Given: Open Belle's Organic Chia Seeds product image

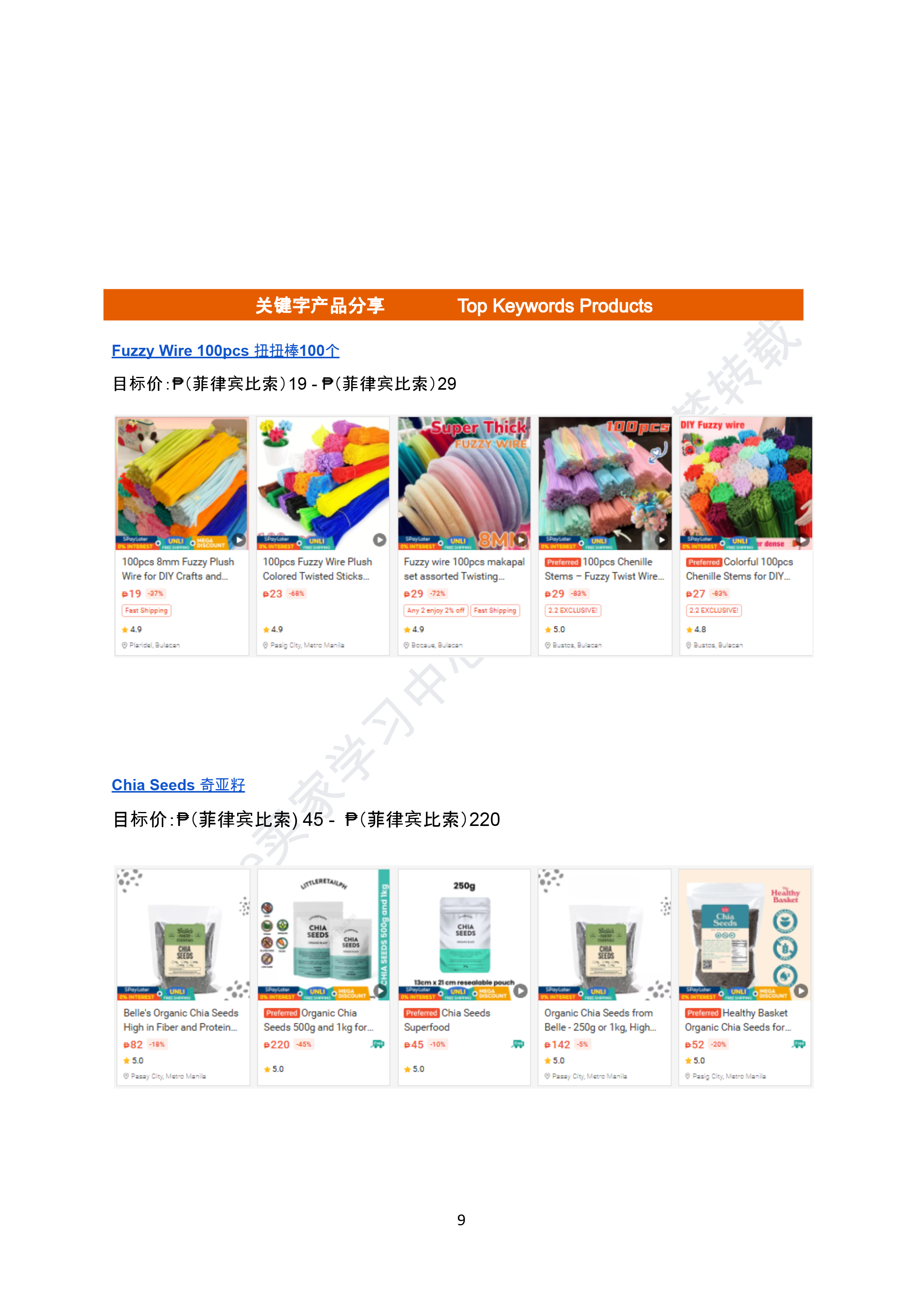Looking at the screenshot, I should click(x=183, y=935).
